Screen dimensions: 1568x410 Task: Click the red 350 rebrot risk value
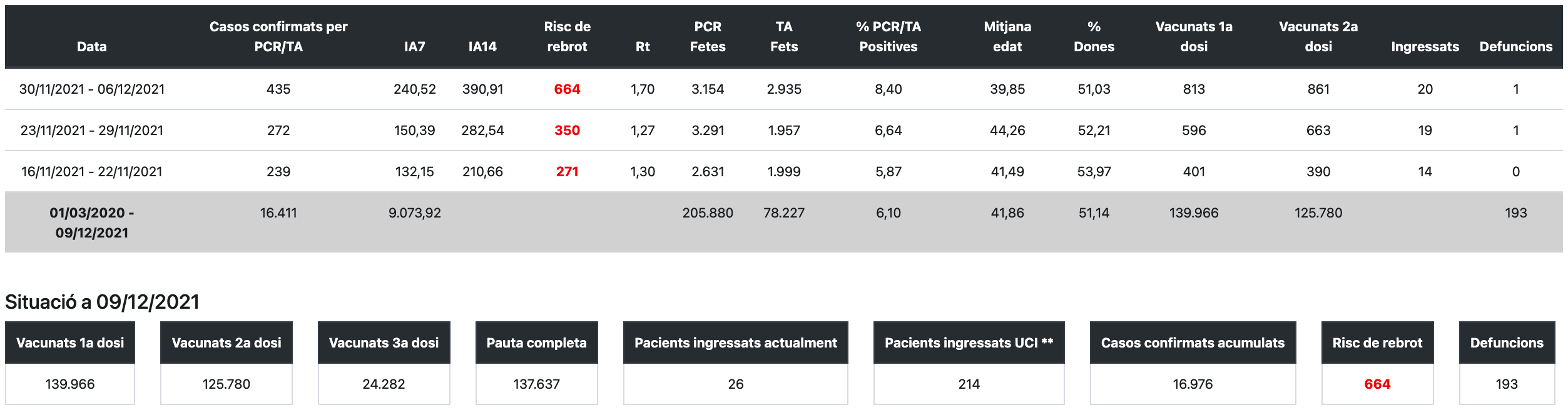coord(567,130)
